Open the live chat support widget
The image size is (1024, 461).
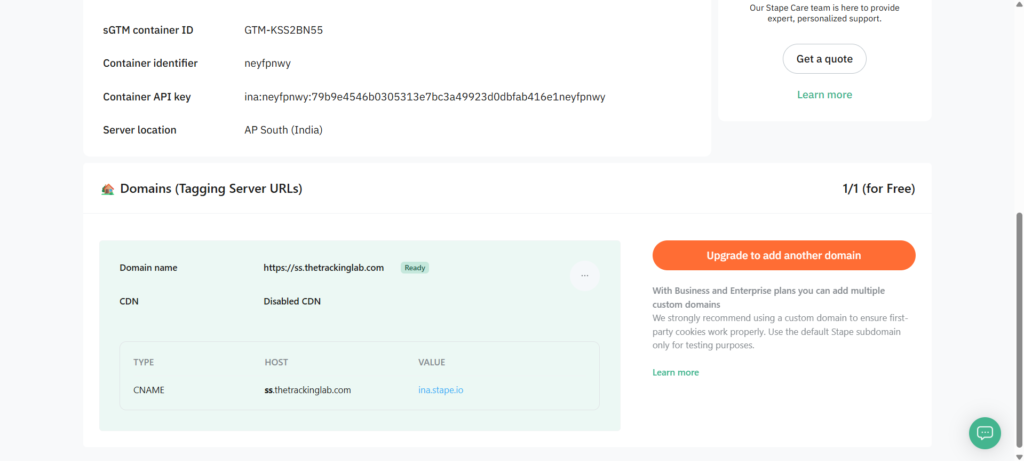984,432
